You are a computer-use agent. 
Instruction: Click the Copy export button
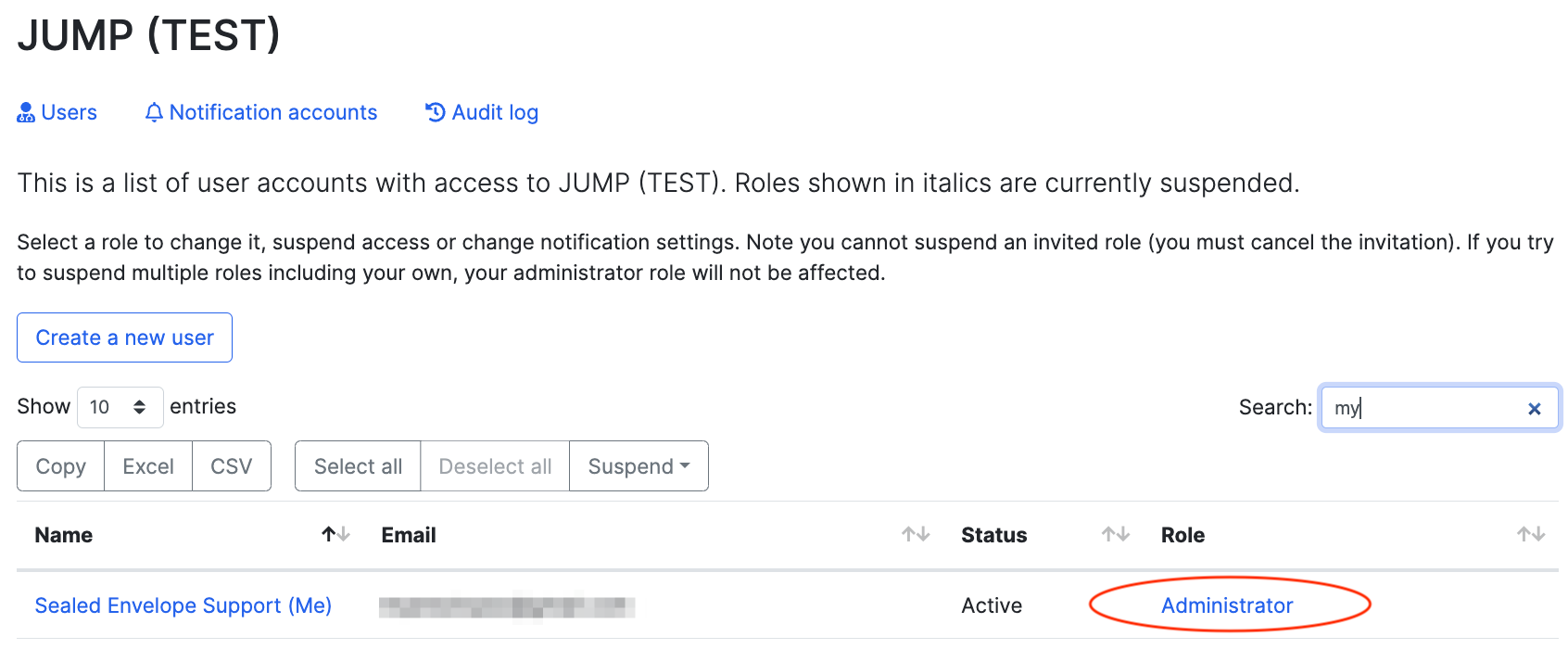(x=60, y=465)
